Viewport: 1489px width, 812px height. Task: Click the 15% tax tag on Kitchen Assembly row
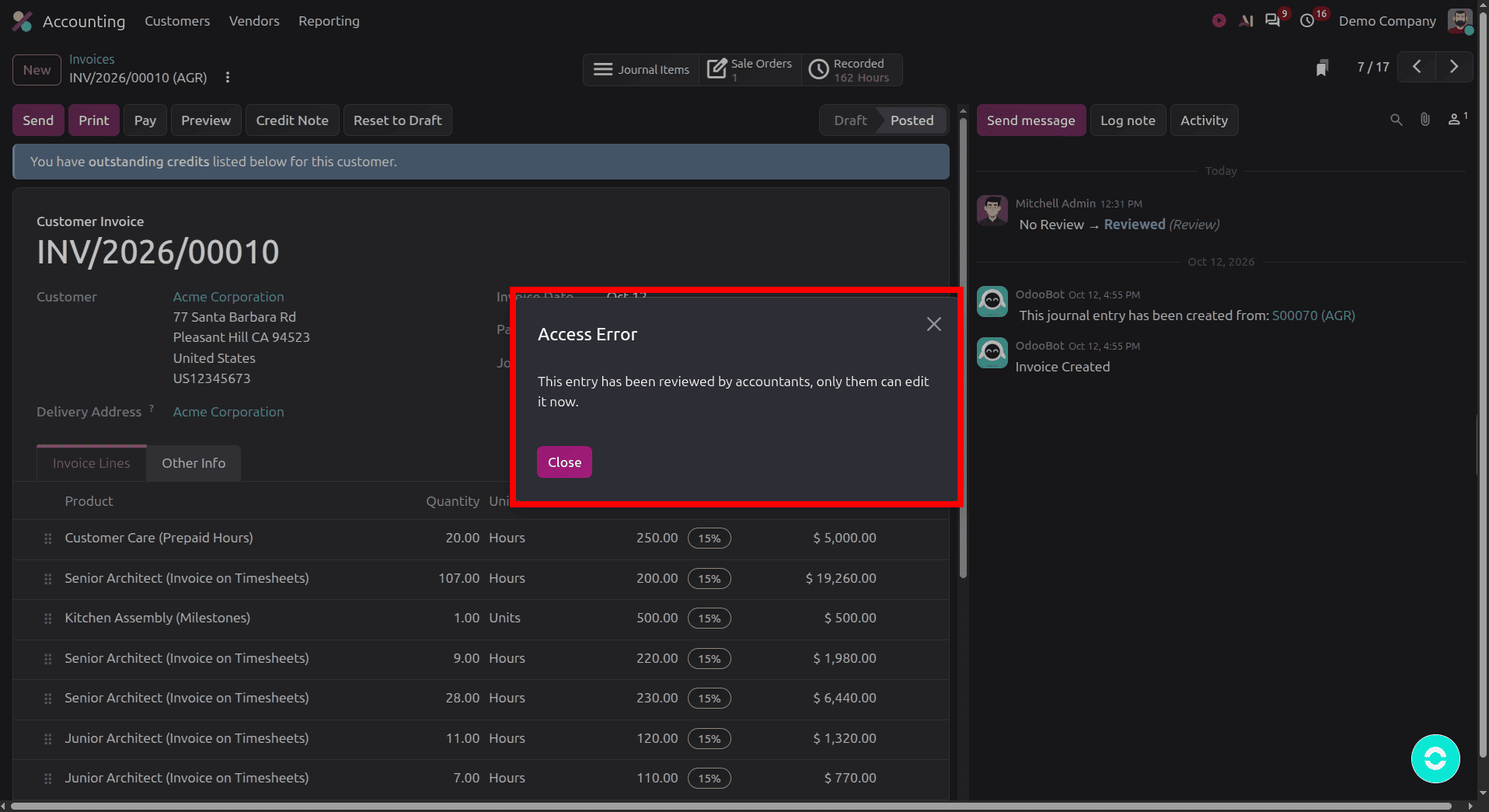[x=709, y=619]
